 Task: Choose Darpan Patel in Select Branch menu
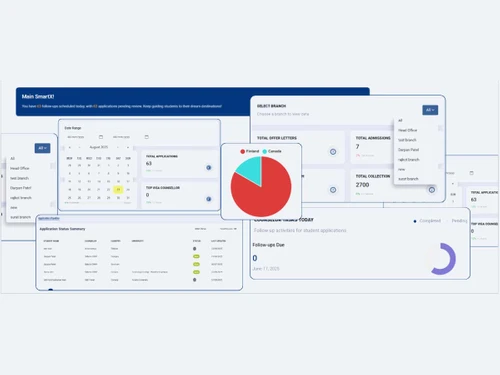tap(408, 150)
